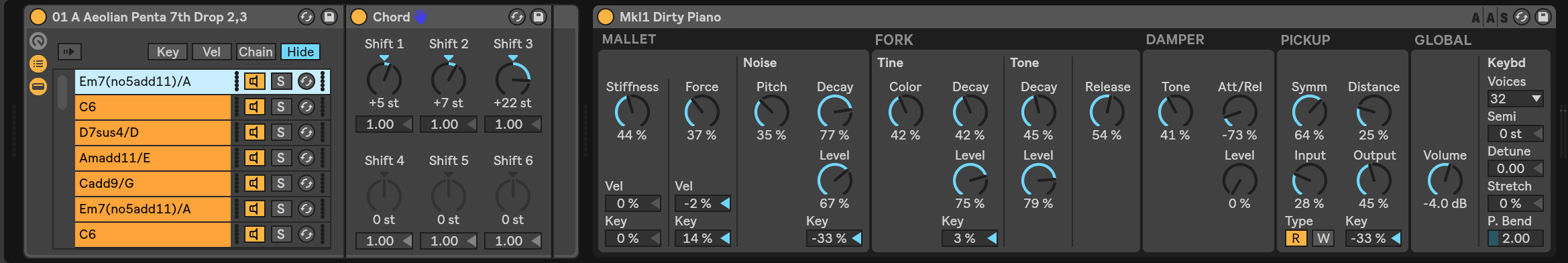
Task: Hot-swap the D7sus4/D chain
Action: [x=306, y=132]
